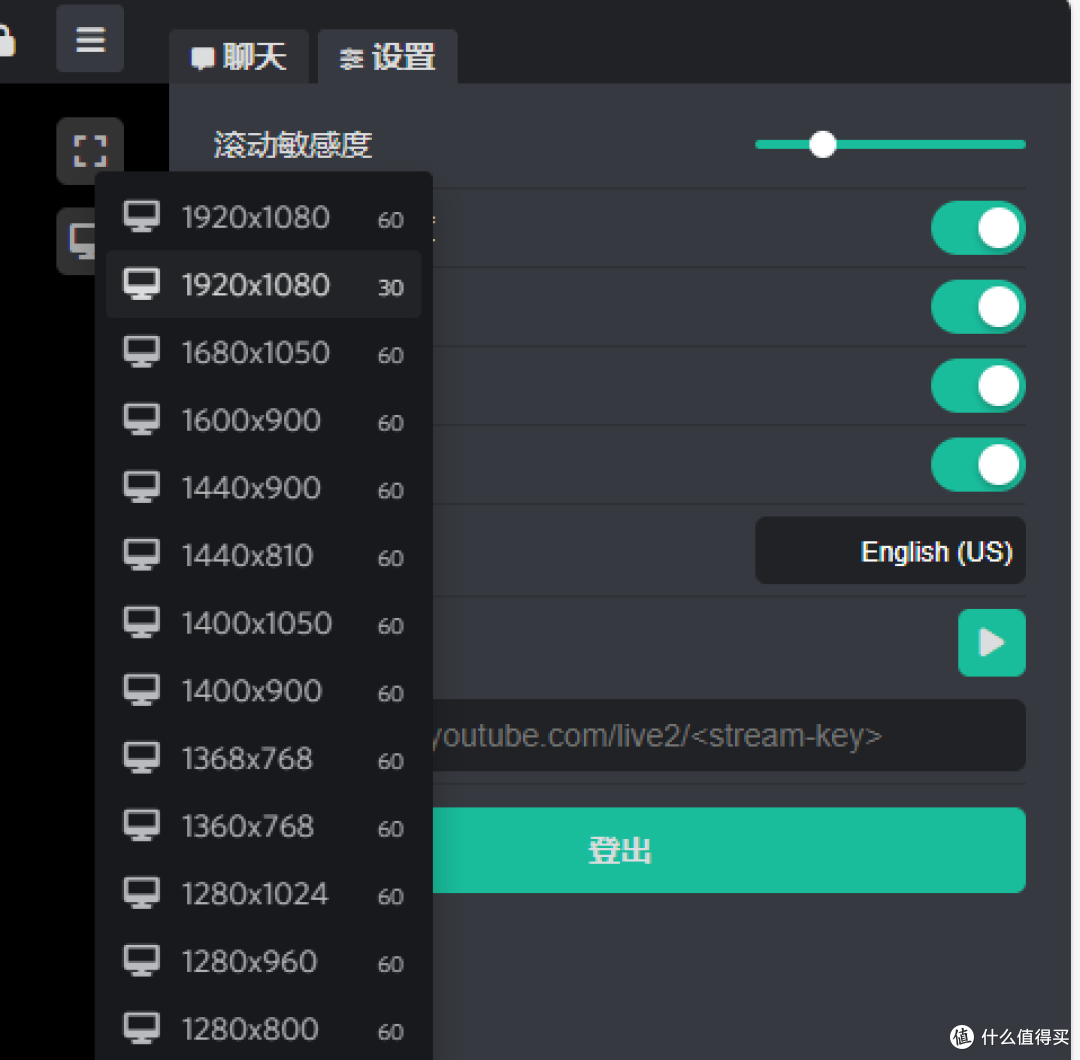Select 1600x900 resolution option
This screenshot has height=1060, width=1080.
click(264, 420)
